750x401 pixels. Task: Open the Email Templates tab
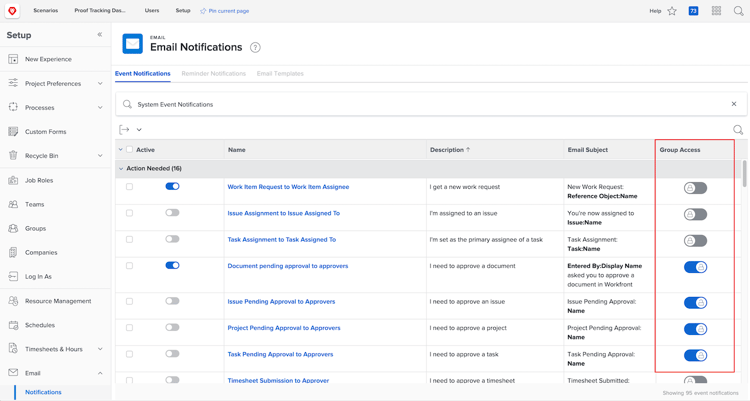280,74
